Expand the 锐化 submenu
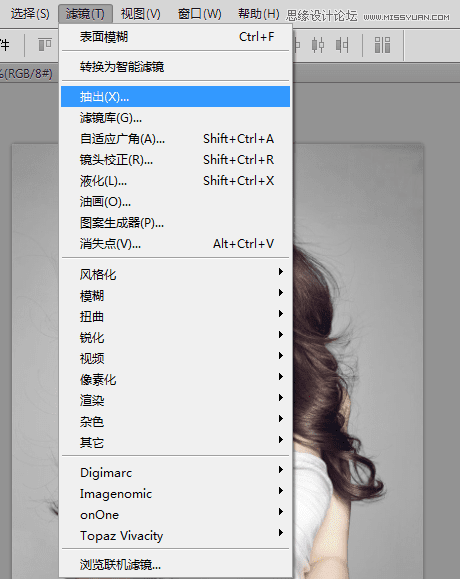This screenshot has height=579, width=460. 176,338
